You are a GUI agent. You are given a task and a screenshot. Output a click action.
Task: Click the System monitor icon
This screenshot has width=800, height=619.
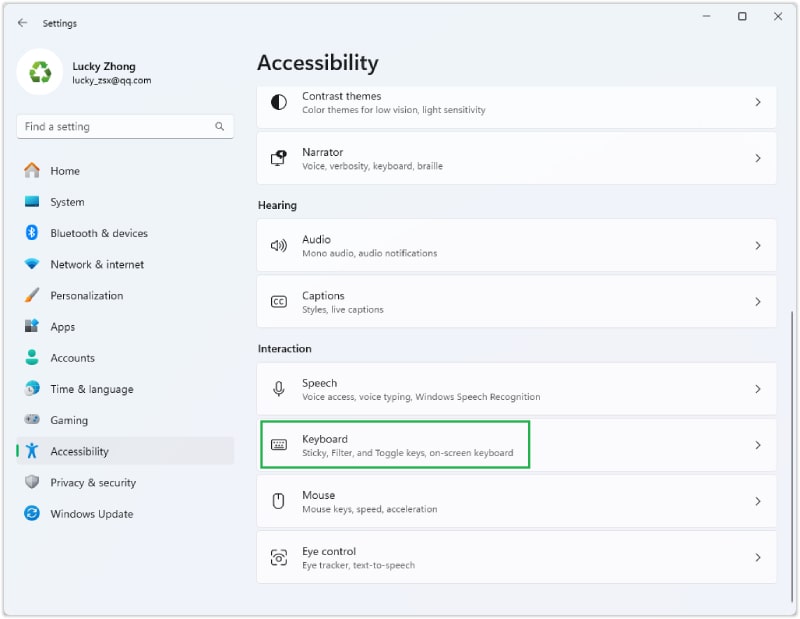coord(32,202)
